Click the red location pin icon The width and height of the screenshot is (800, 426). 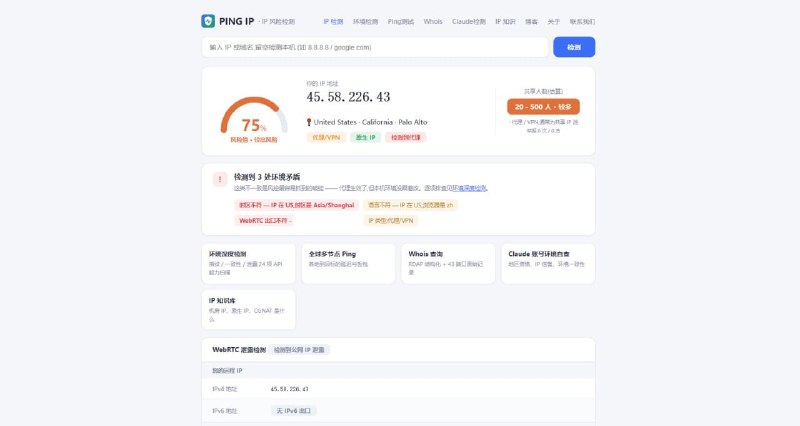click(x=309, y=122)
